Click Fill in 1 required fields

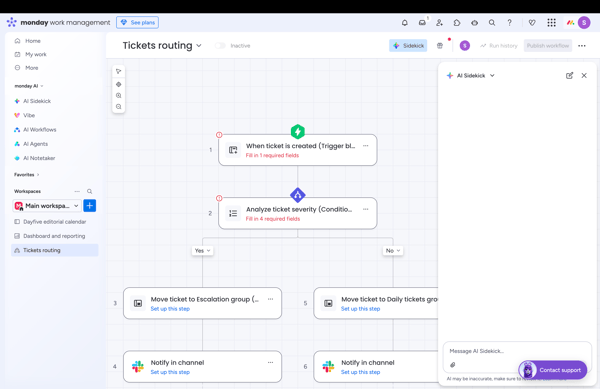click(x=272, y=155)
